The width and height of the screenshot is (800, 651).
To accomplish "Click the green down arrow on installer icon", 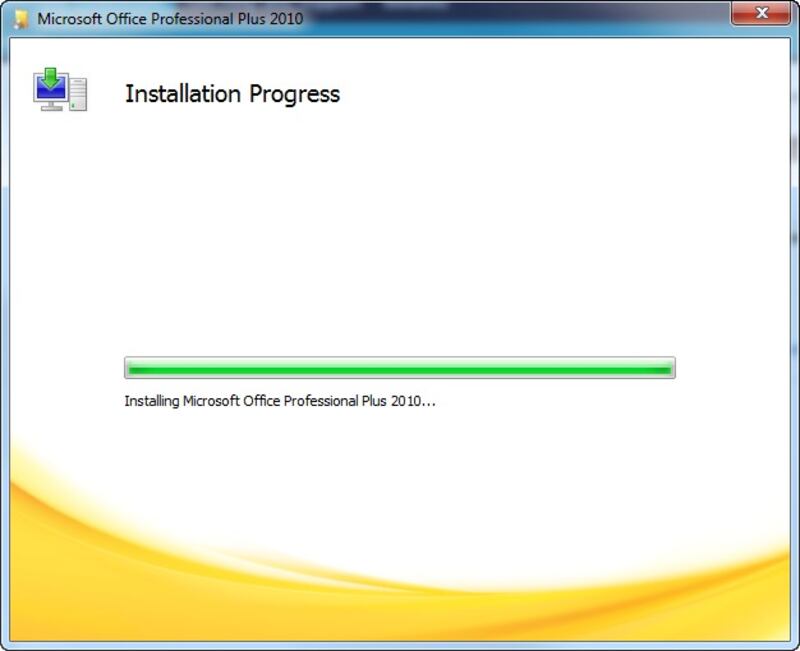I will pyautogui.click(x=49, y=77).
